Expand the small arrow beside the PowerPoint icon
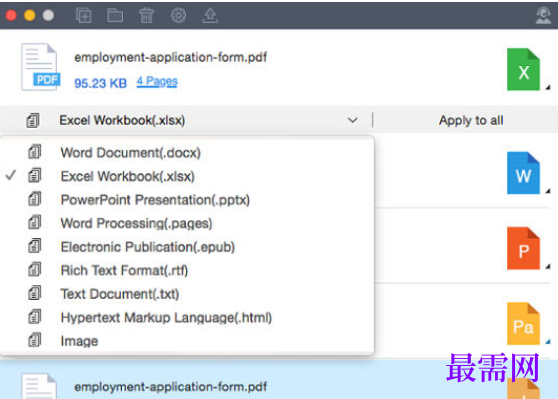 [548, 266]
